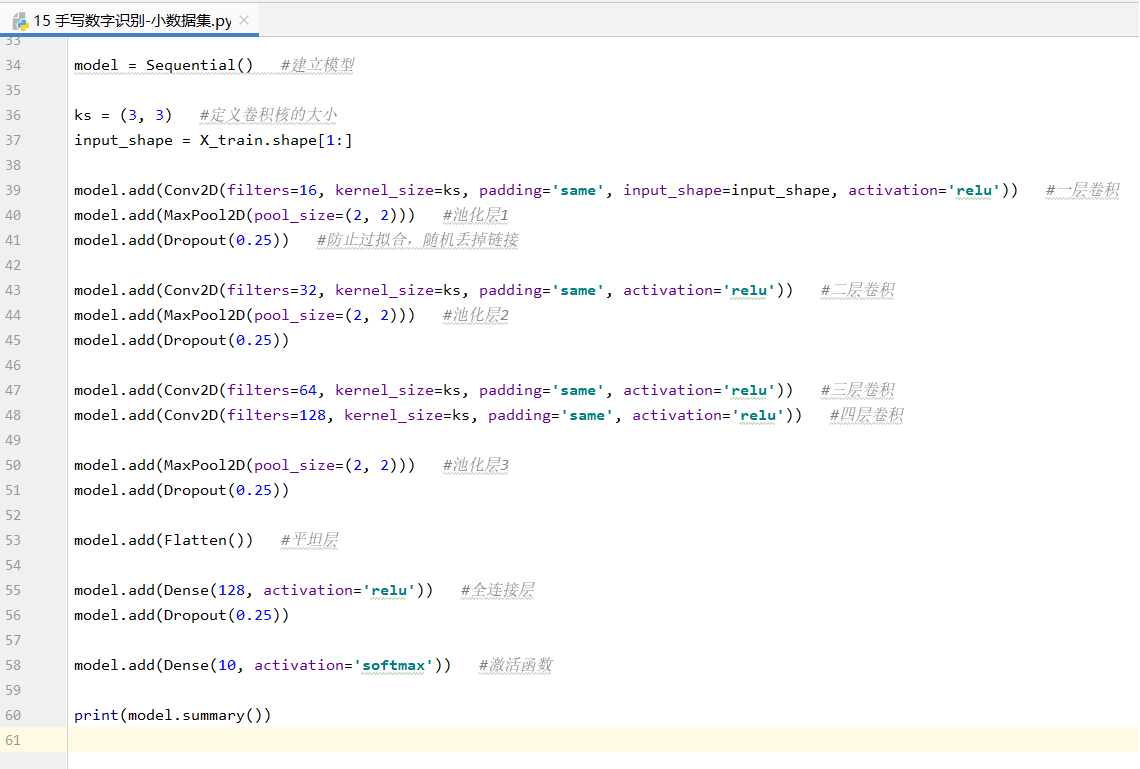This screenshot has width=1140, height=769.
Task: Click the comment '#全连接层'
Action: tap(497, 590)
